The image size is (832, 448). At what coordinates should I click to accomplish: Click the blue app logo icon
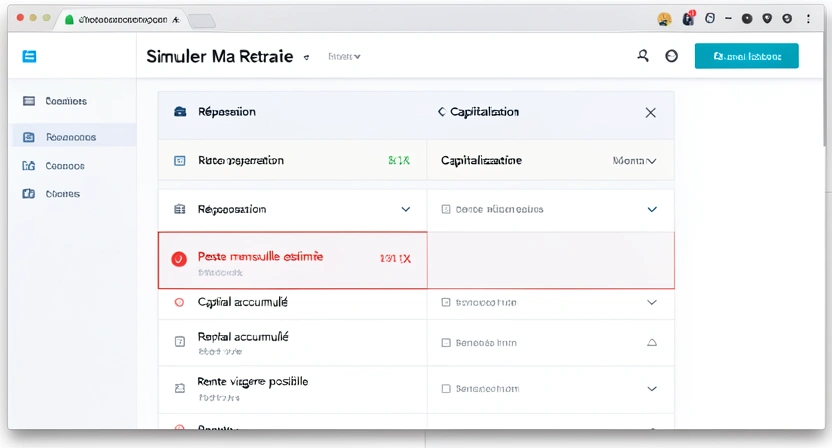(x=29, y=56)
